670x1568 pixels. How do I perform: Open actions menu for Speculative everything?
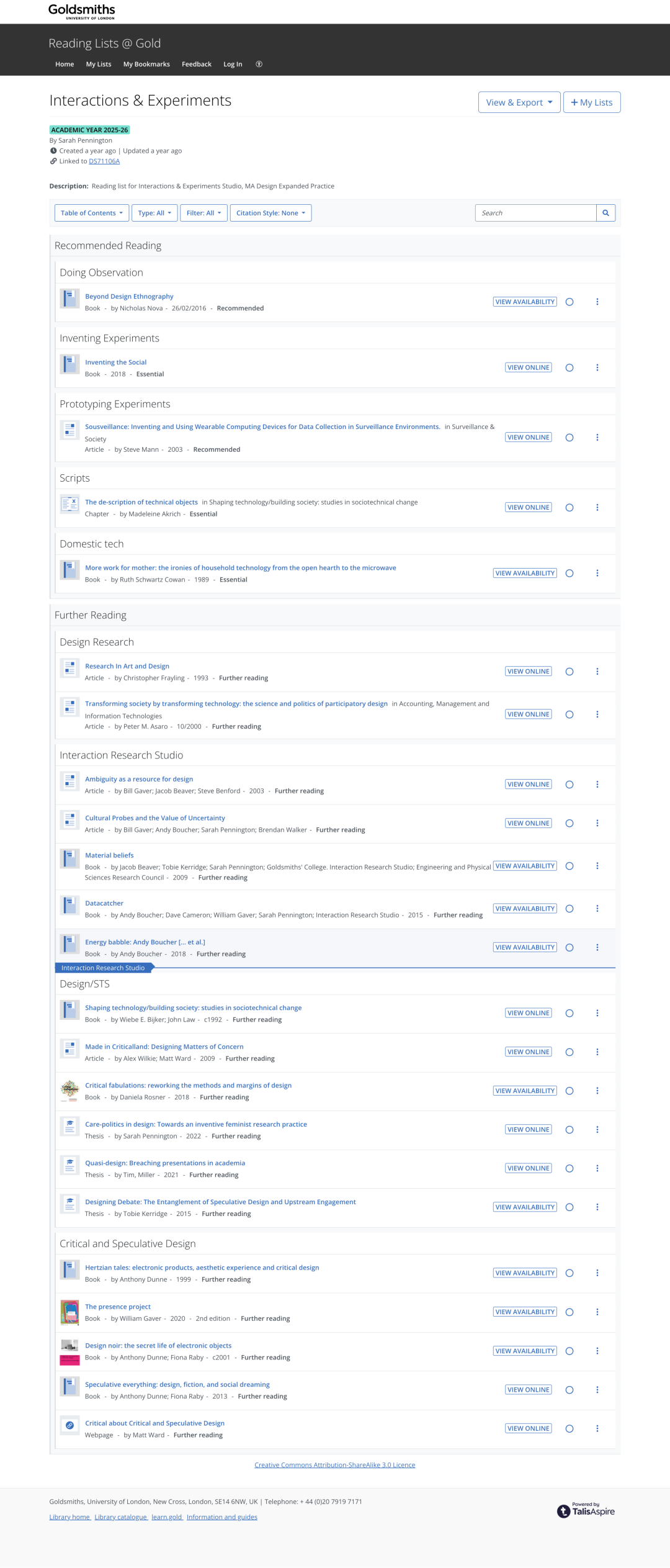click(x=597, y=1390)
